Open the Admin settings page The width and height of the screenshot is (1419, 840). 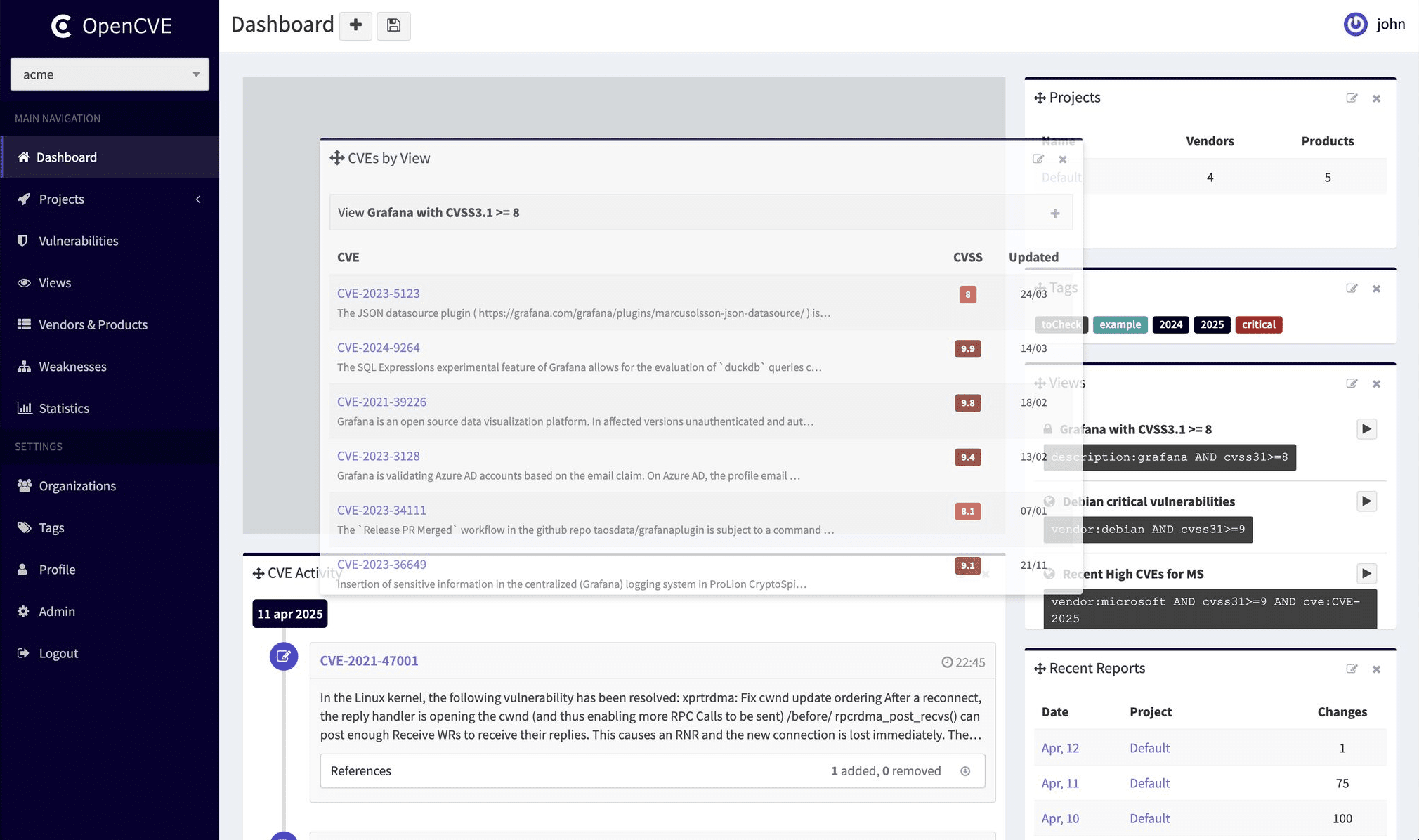(x=56, y=611)
